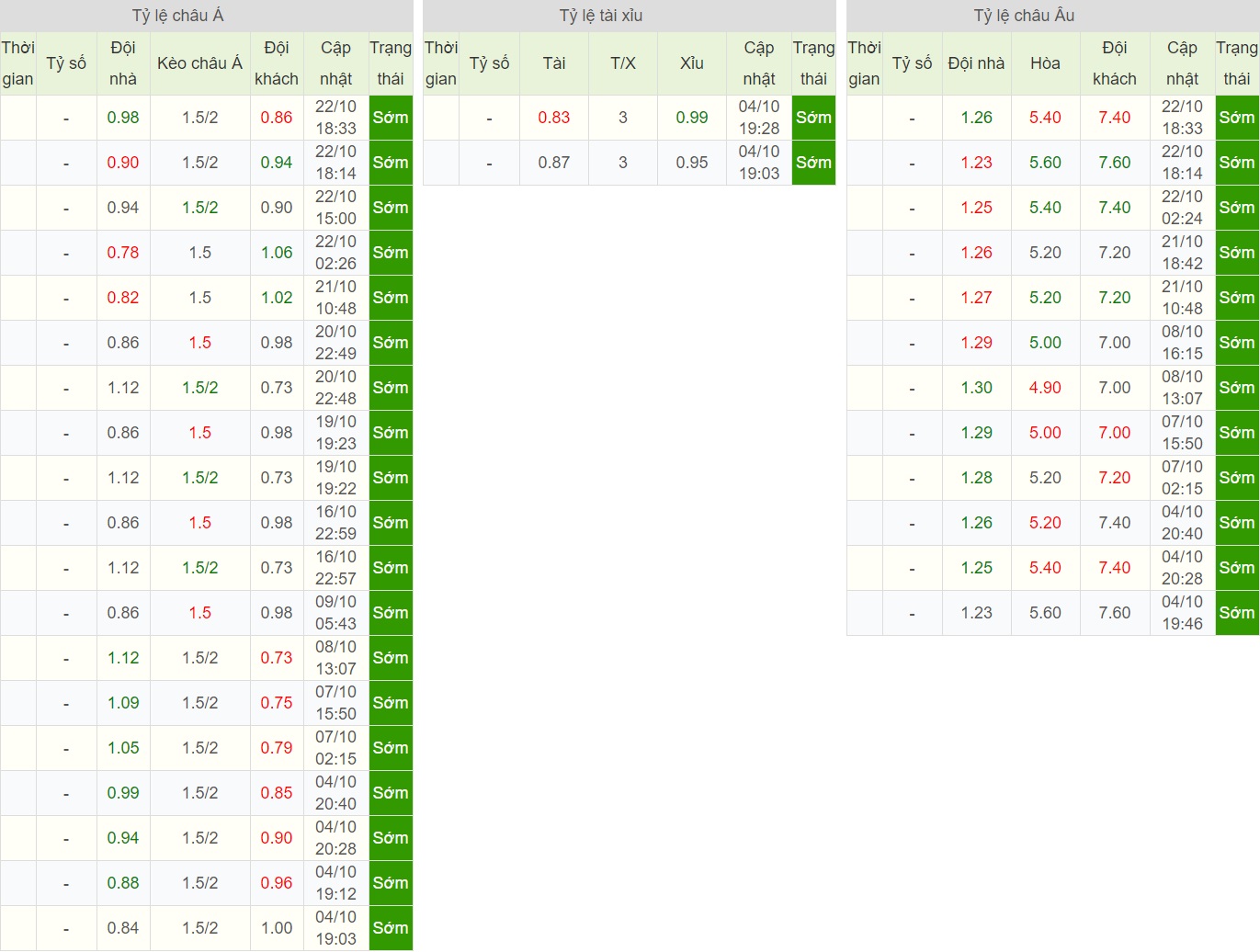Viewport: 1260px width, 952px height.
Task: Click the 04/10 19:28 update time
Action: click(x=759, y=118)
